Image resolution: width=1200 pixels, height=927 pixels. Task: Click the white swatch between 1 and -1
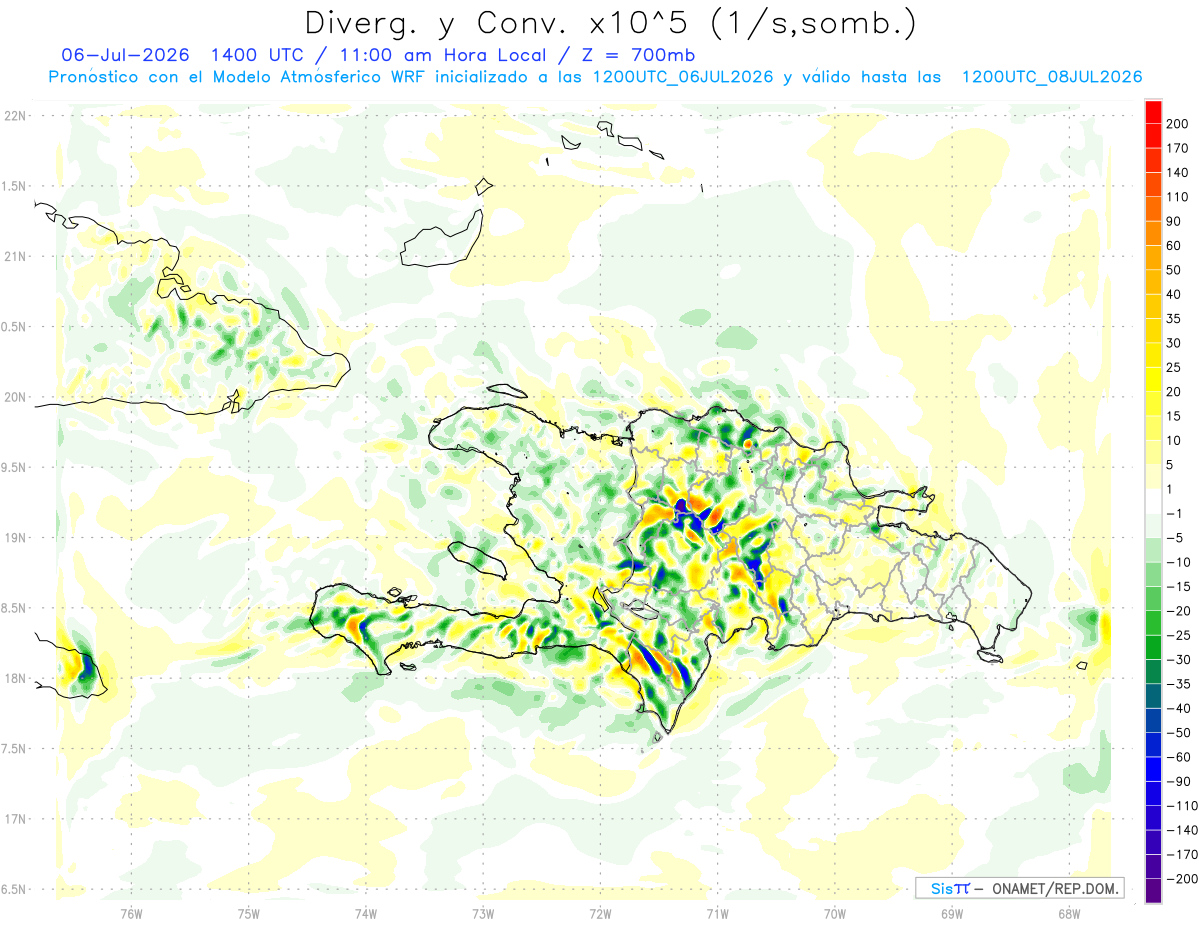tap(1153, 501)
